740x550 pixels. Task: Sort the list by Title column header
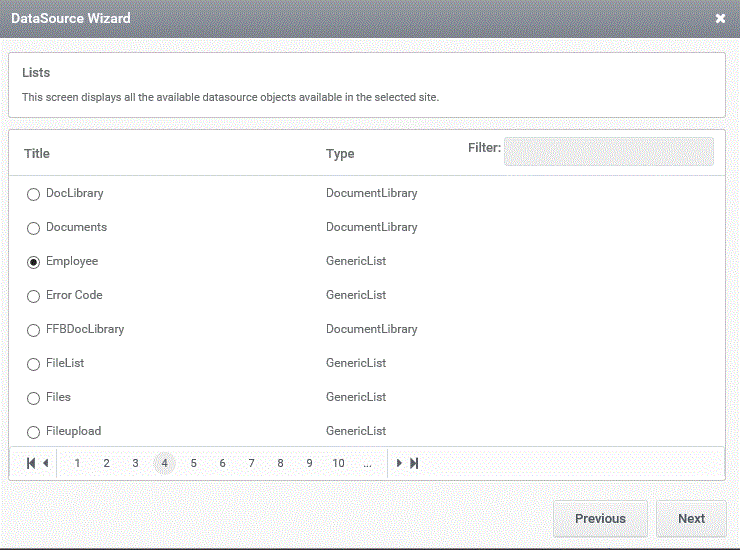pos(37,153)
